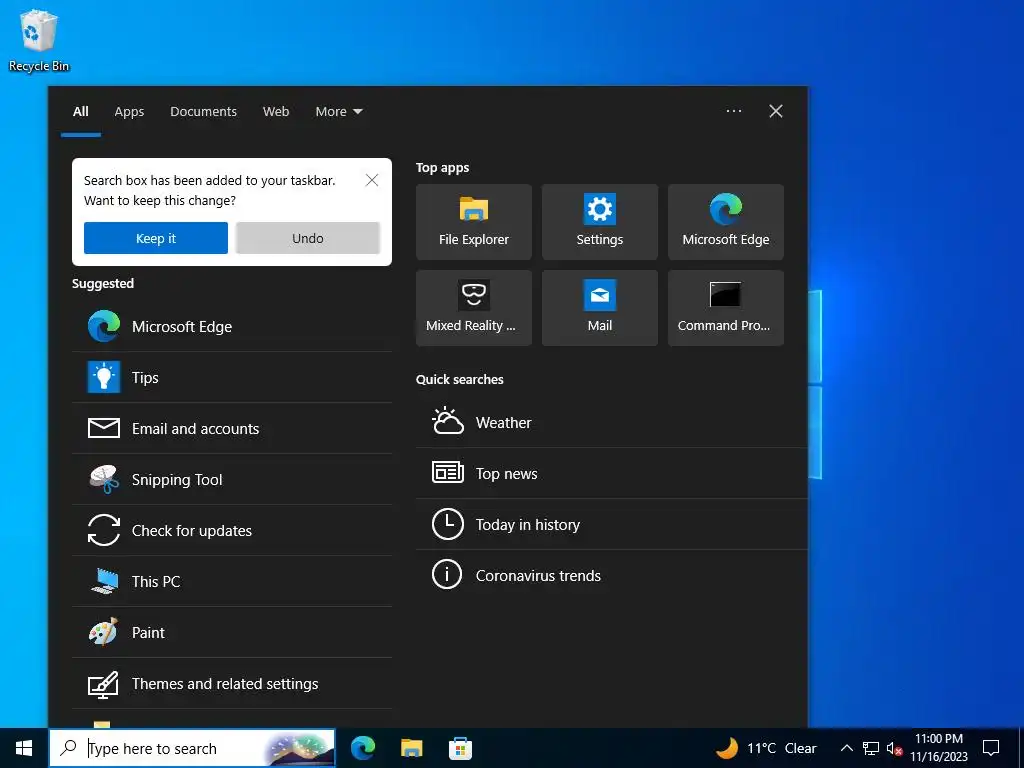Click the Type here to search box

pos(192,748)
